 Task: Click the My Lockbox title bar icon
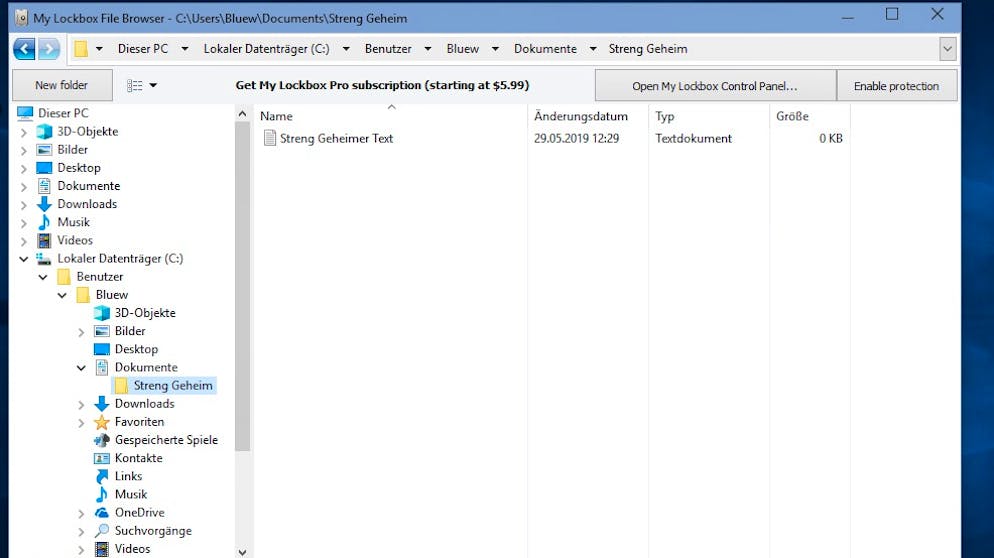coord(22,18)
